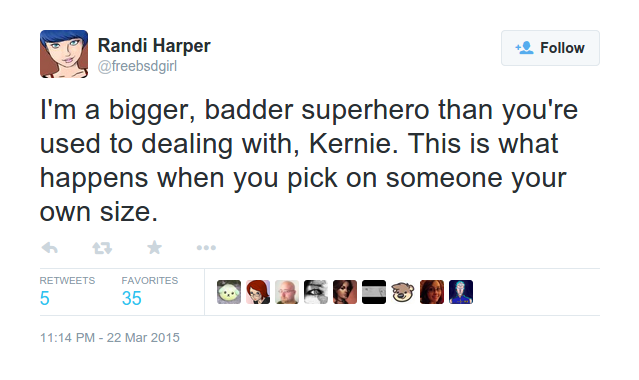Click the black bars avatar
Image resolution: width=639 pixels, height=380 pixels.
374,292
